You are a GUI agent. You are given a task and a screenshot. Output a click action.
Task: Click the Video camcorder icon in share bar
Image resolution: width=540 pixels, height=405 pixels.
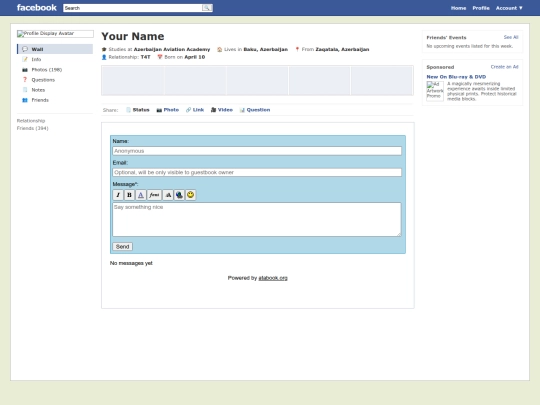(x=214, y=110)
